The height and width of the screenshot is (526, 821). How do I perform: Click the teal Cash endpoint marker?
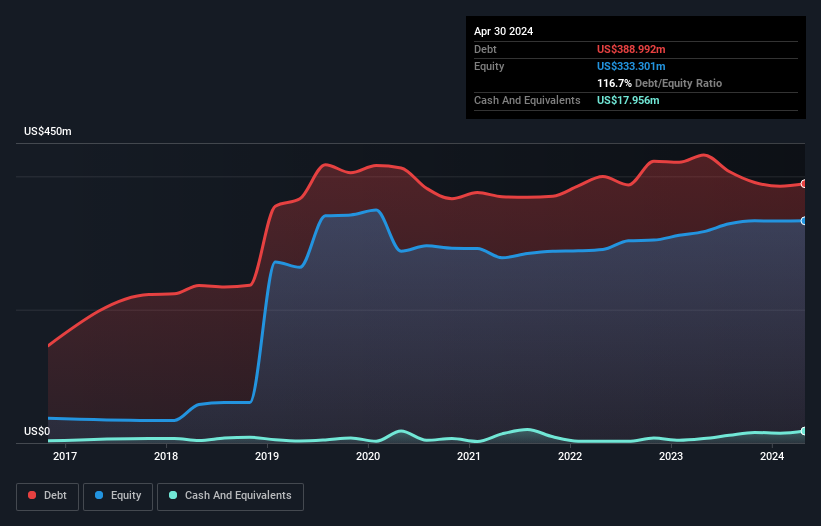[x=804, y=431]
